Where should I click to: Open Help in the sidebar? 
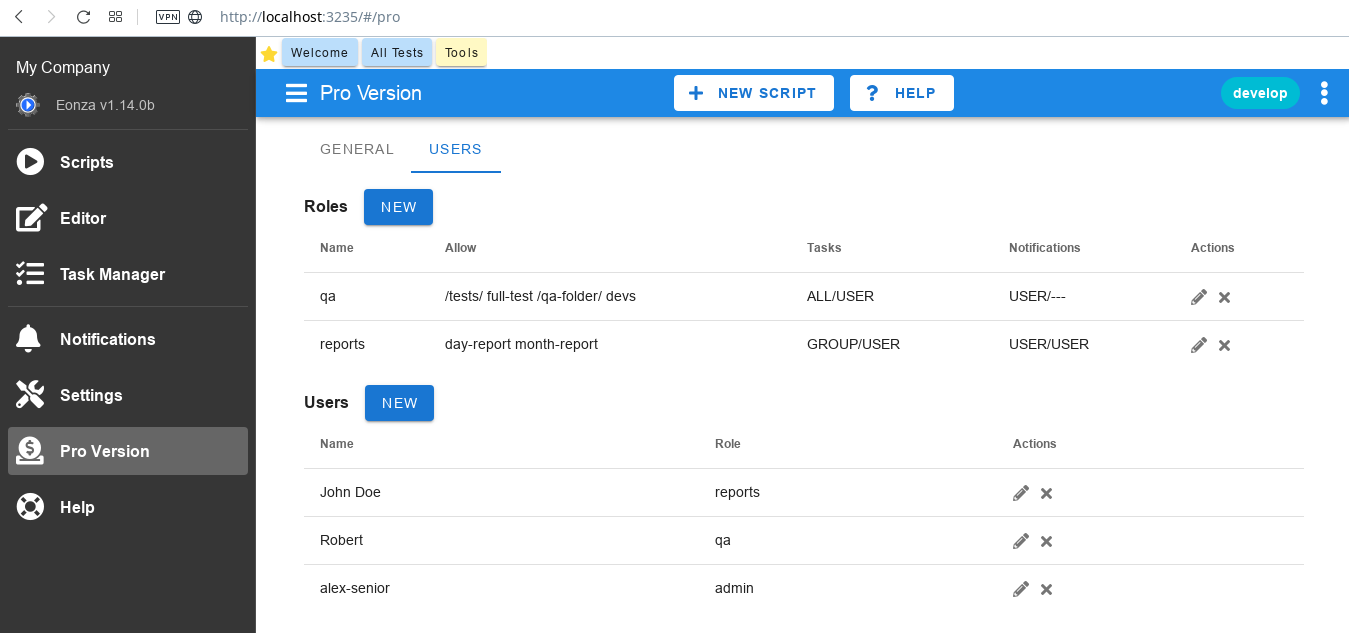pos(128,507)
